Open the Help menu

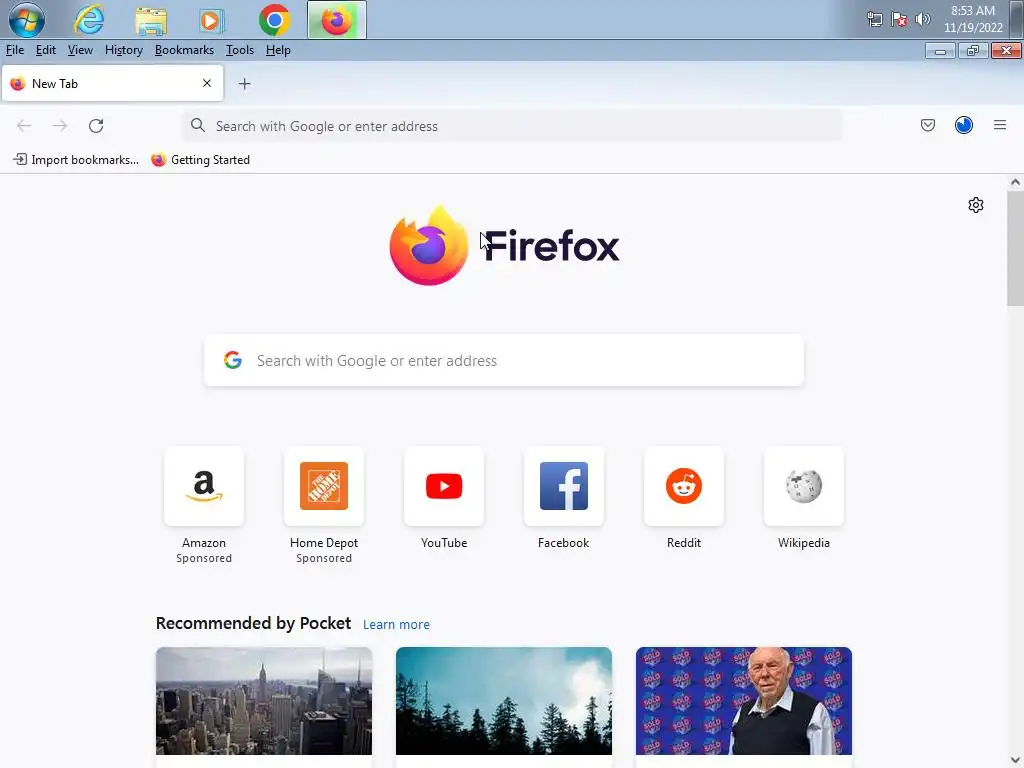click(278, 50)
